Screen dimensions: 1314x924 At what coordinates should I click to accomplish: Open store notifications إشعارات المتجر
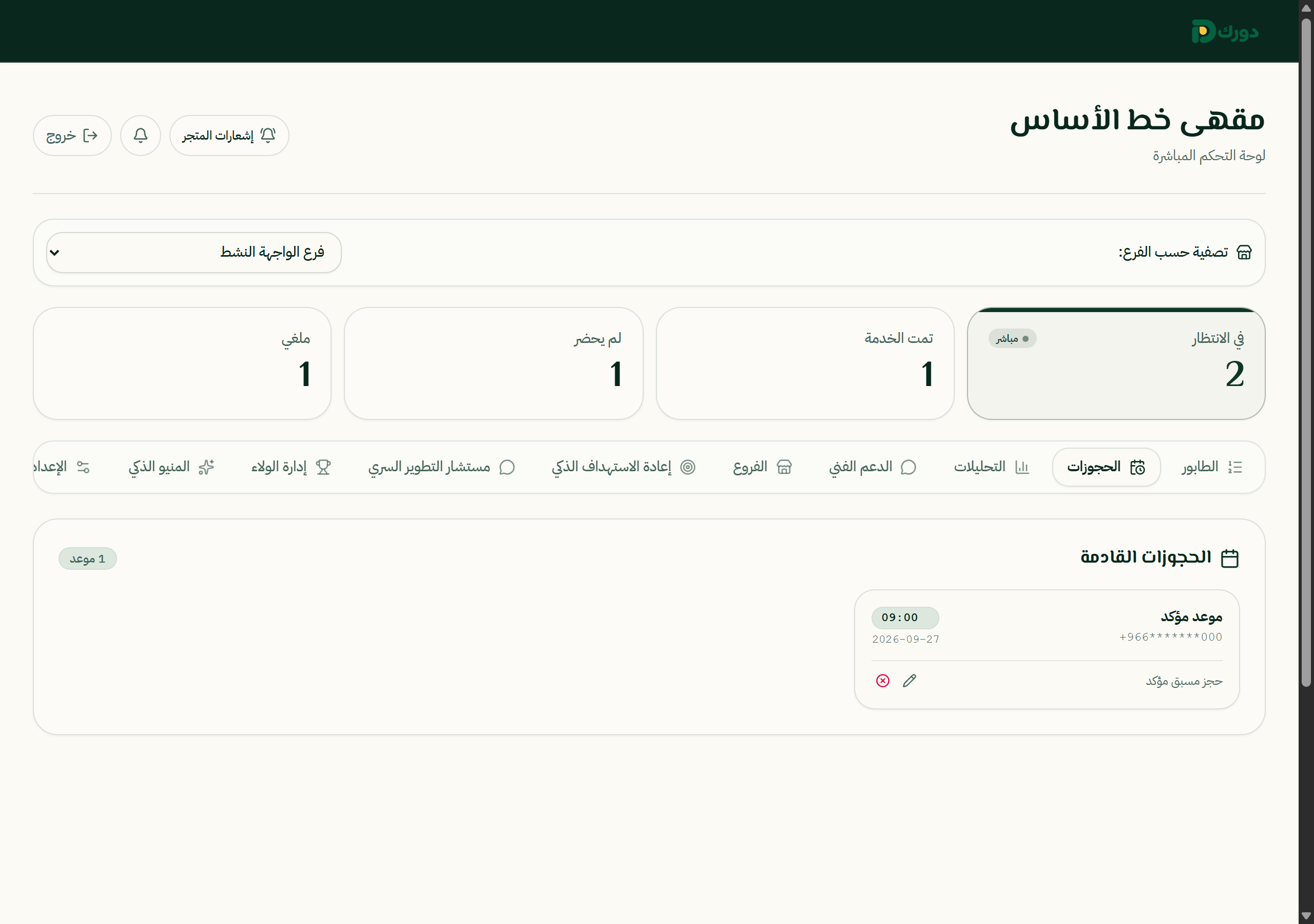pyautogui.click(x=229, y=136)
